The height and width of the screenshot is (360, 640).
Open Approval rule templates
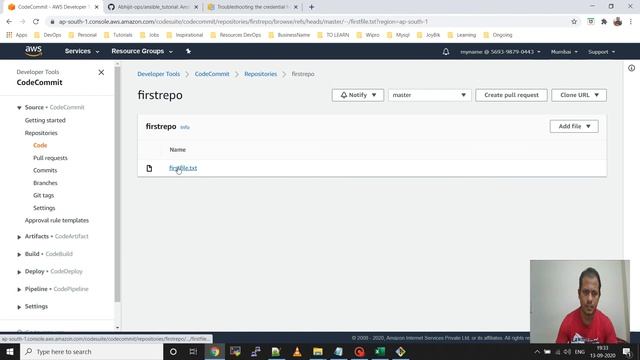57,220
